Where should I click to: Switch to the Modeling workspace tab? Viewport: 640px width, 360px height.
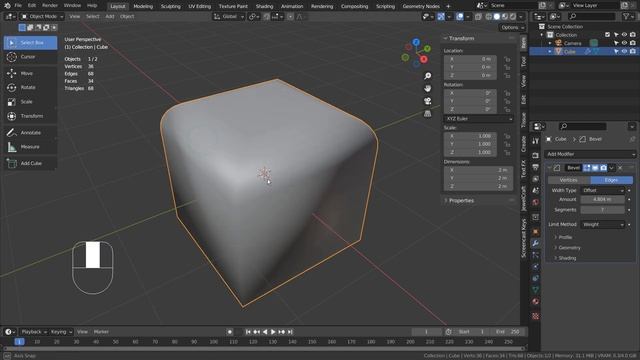[x=143, y=6]
